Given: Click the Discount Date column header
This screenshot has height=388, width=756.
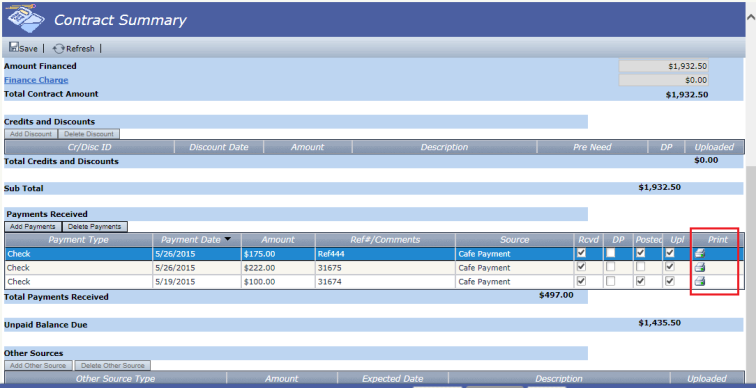Looking at the screenshot, I should point(219,147).
